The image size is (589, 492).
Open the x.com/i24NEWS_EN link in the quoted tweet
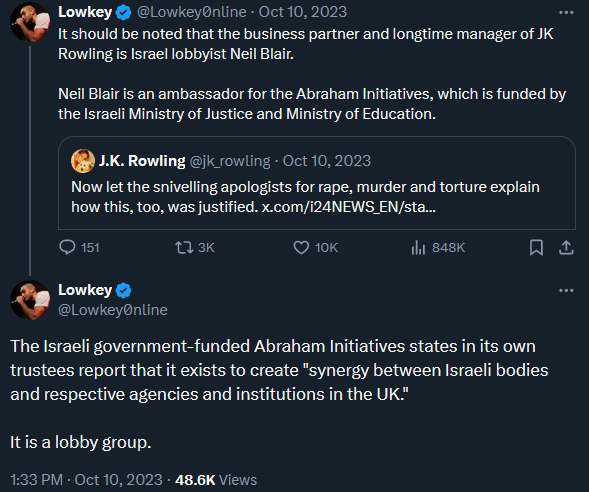(x=349, y=207)
